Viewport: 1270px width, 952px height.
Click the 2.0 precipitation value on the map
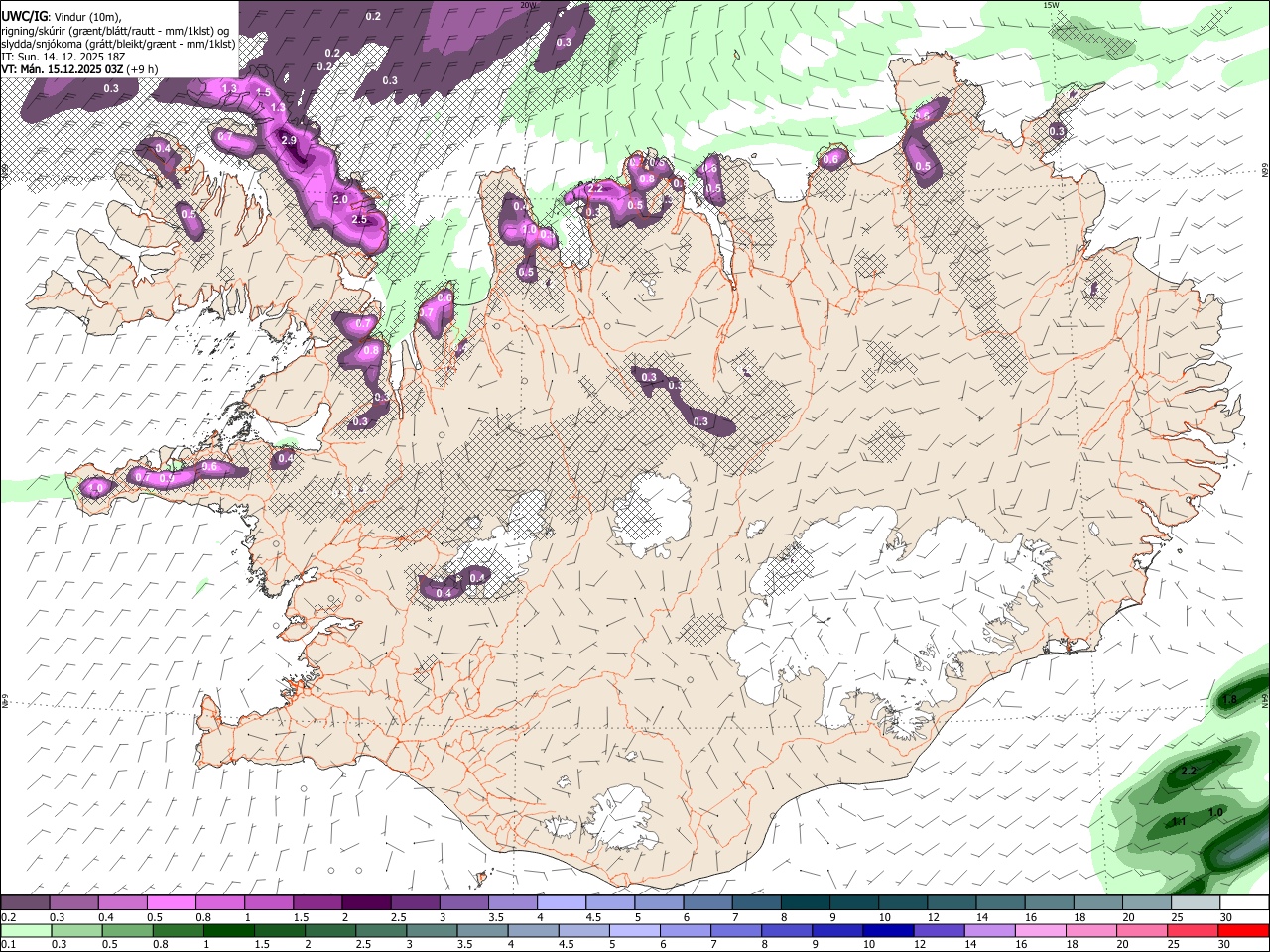click(340, 200)
